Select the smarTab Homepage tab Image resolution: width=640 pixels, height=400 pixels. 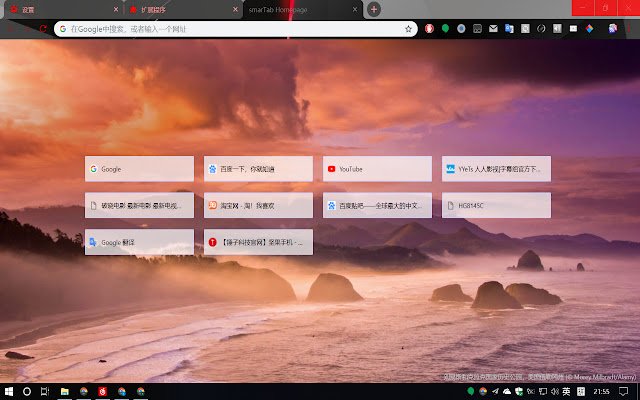coord(302,9)
